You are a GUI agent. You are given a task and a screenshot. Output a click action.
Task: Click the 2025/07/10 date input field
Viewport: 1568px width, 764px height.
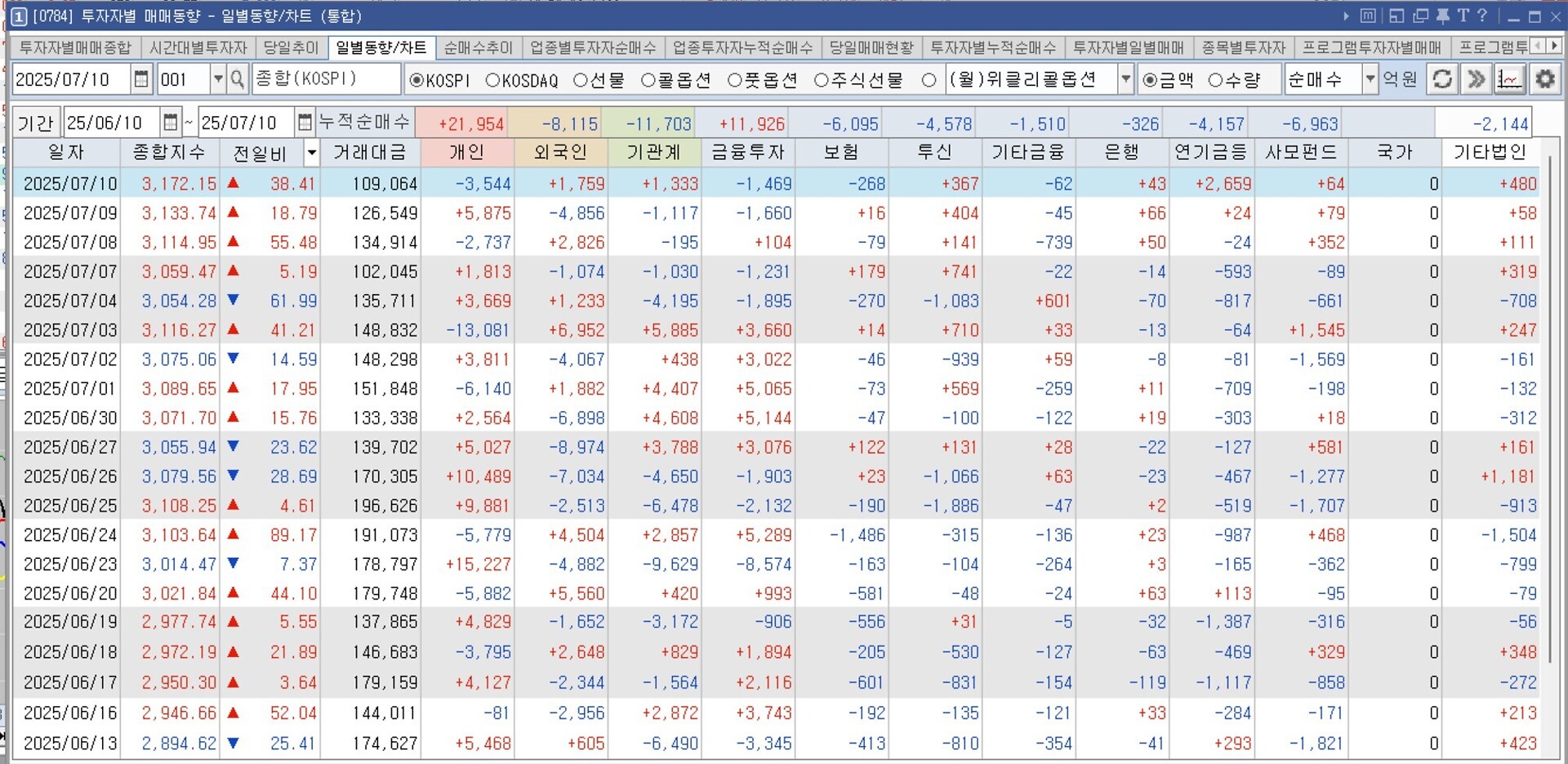tap(72, 79)
